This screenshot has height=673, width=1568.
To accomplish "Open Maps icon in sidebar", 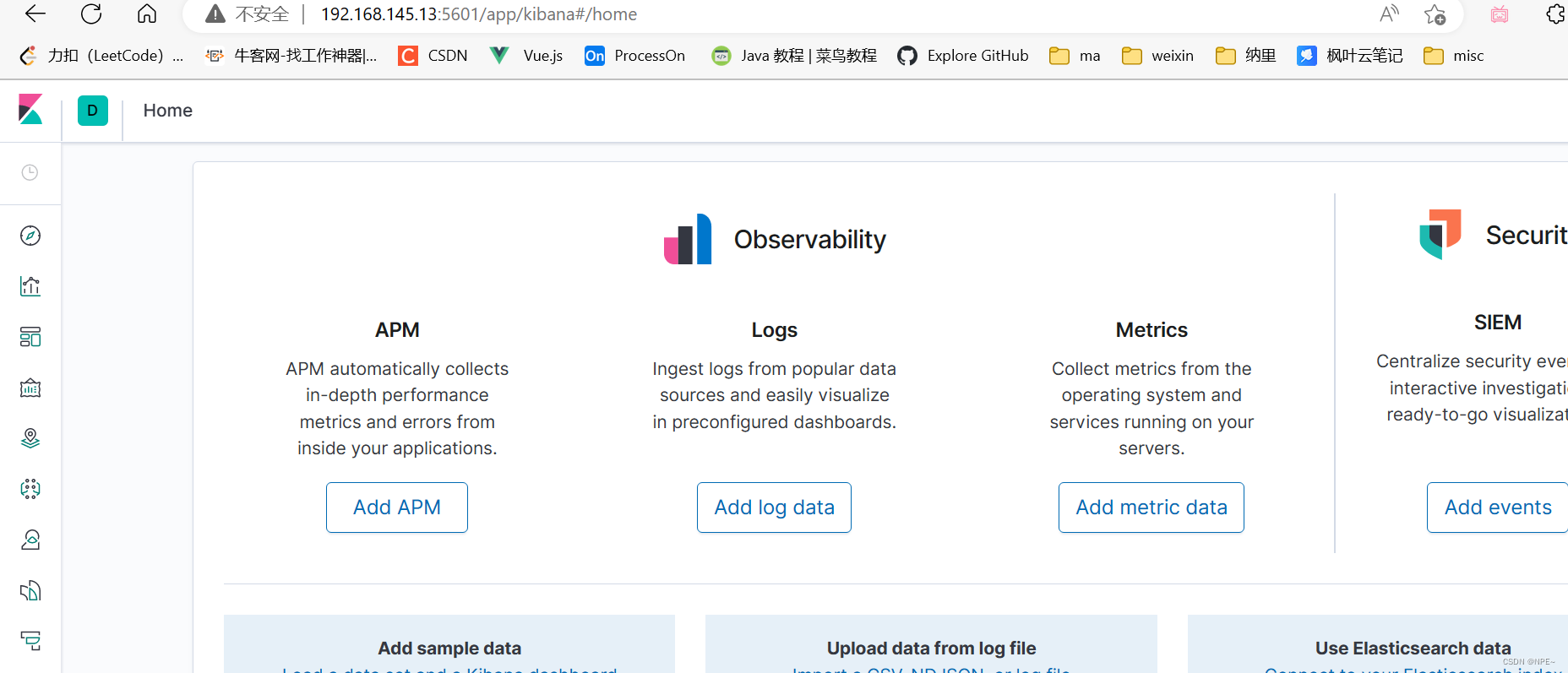I will (x=30, y=438).
